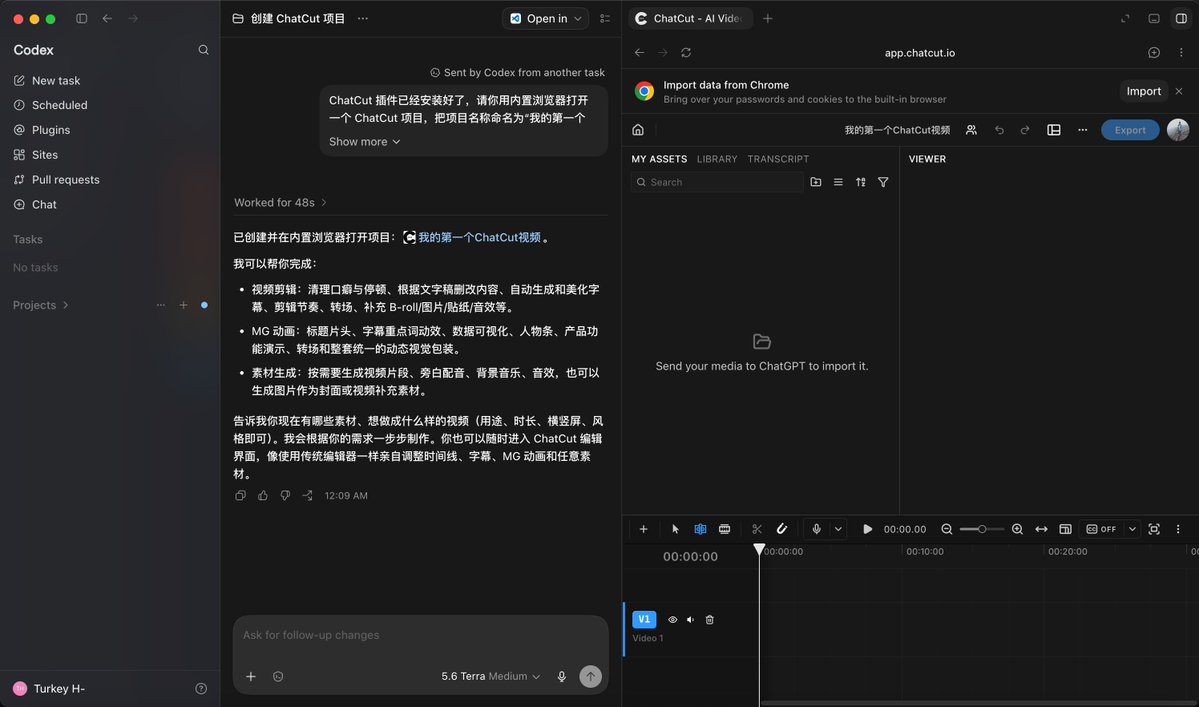Image resolution: width=1199 pixels, height=707 pixels.
Task: Click the filter assets funnel icon
Action: tap(883, 182)
